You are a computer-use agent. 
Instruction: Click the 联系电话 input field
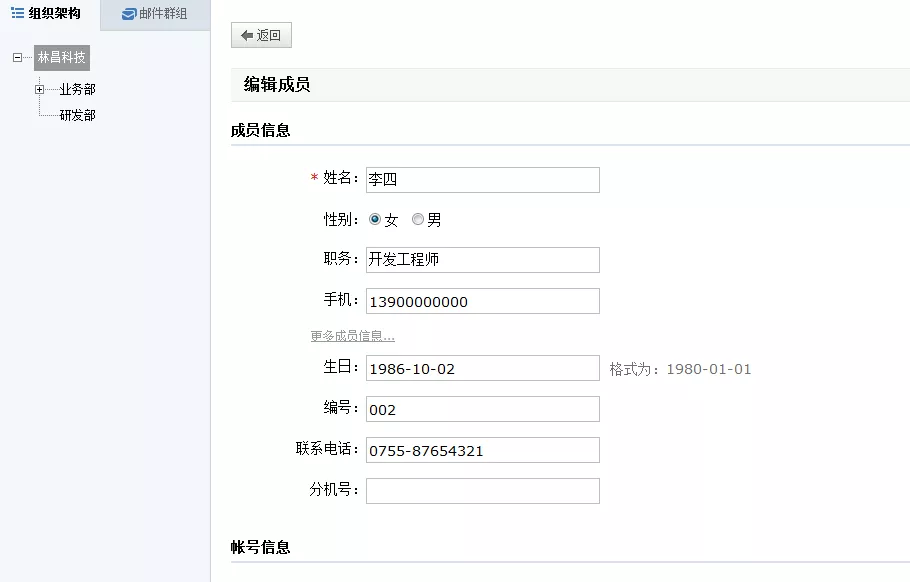[x=482, y=450]
